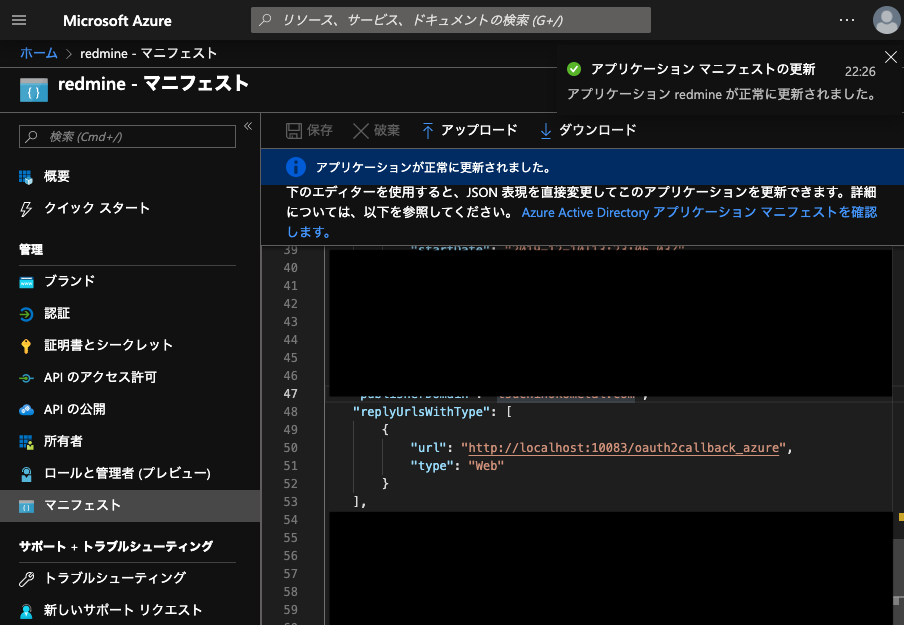Image resolution: width=904 pixels, height=625 pixels.
Task: Click the upload arrow icon
Action: click(x=428, y=131)
